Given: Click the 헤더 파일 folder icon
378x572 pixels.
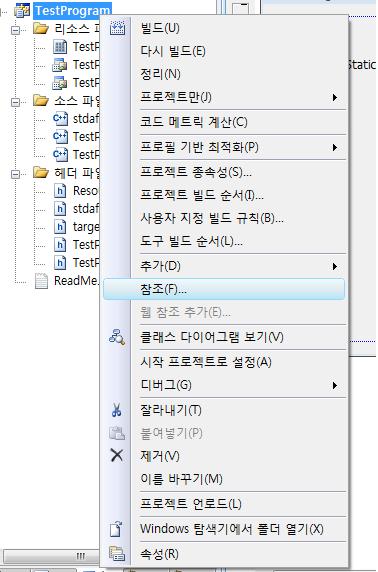Looking at the screenshot, I should [41, 172].
